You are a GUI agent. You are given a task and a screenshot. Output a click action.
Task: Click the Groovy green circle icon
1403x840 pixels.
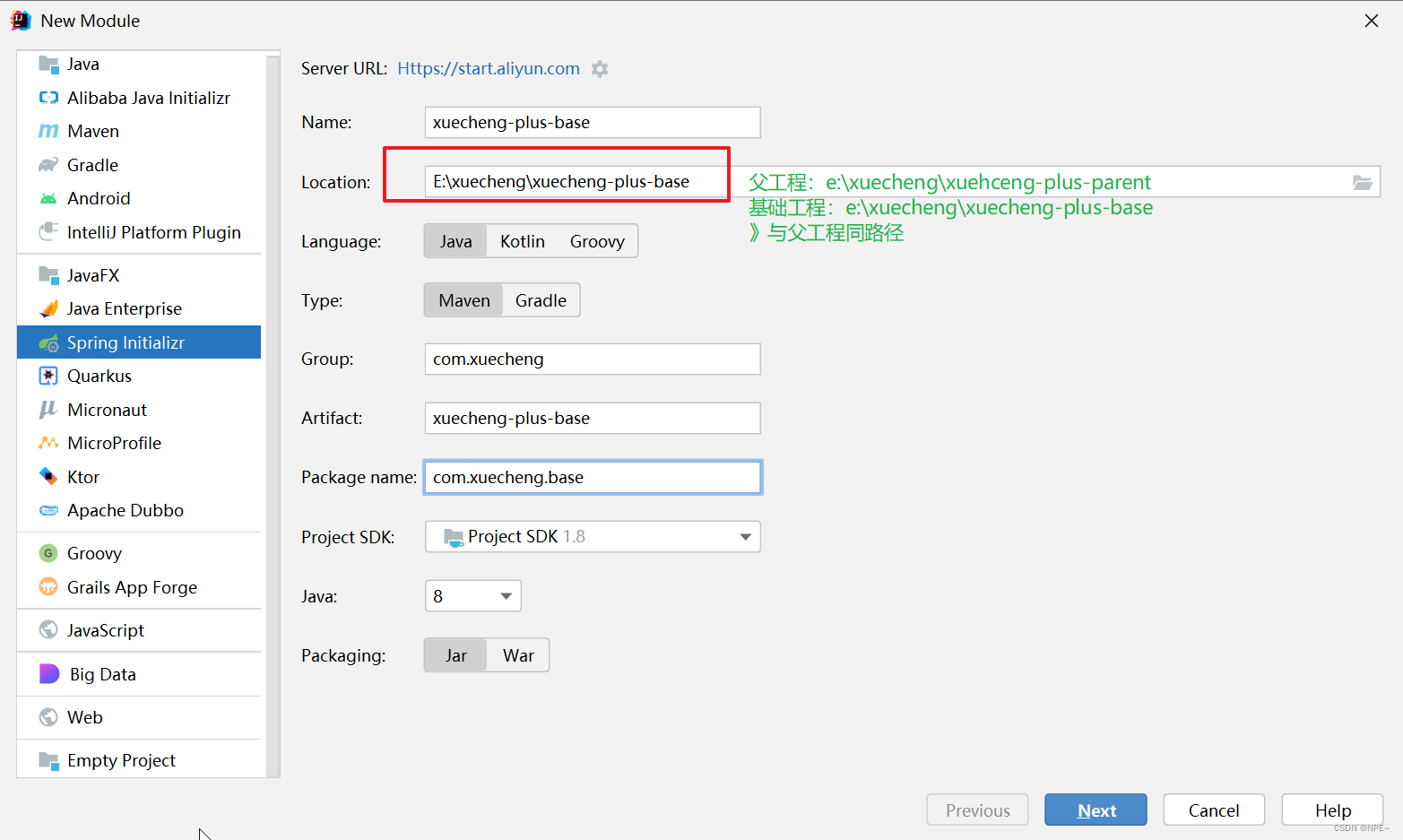pos(48,553)
